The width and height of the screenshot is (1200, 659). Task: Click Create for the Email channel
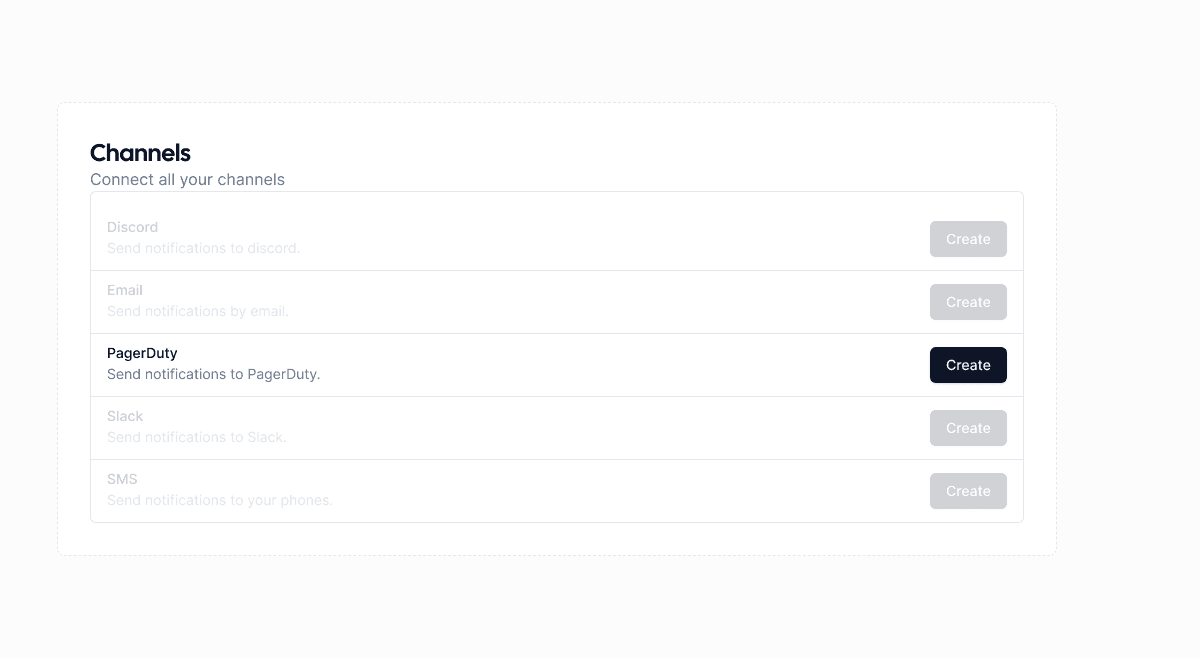click(968, 302)
